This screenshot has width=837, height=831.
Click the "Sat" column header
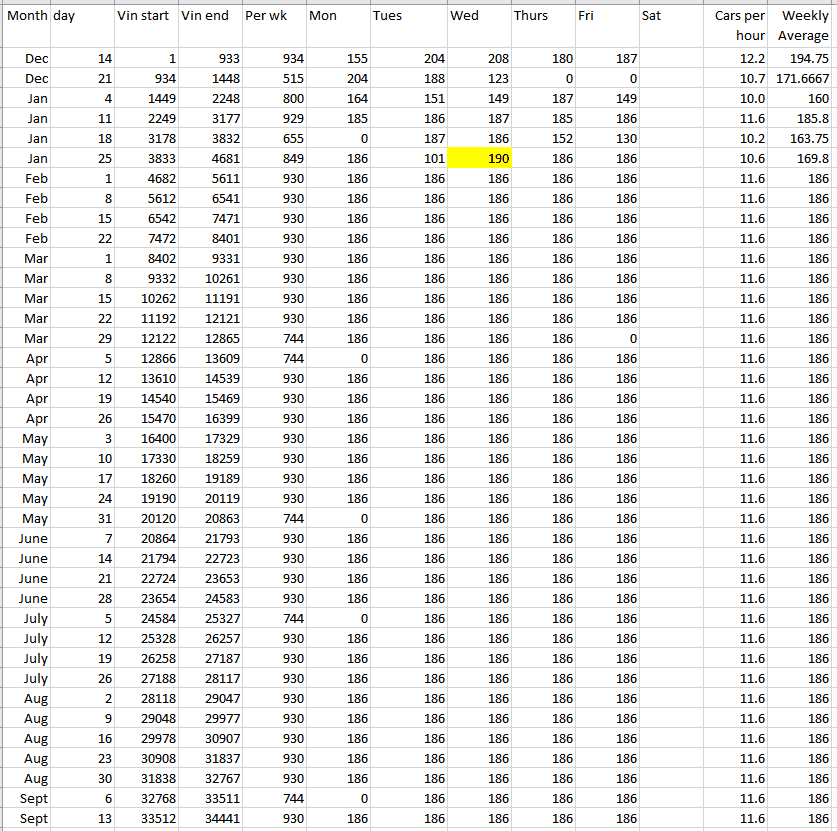[x=672, y=17]
